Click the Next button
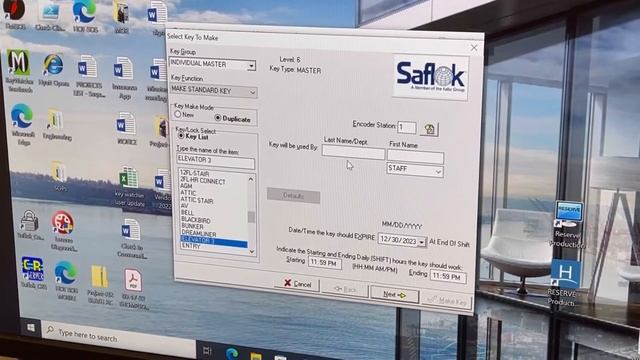The width and height of the screenshot is (640, 360). tap(394, 294)
